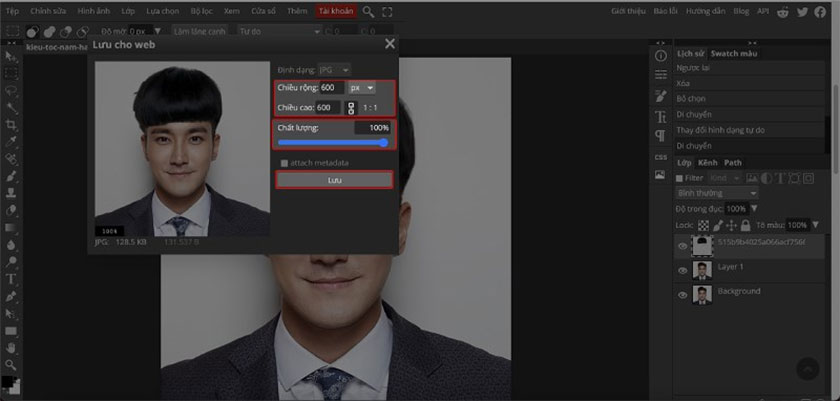Select the Rectangular Marquee tool
The width and height of the screenshot is (840, 401).
click(11, 73)
